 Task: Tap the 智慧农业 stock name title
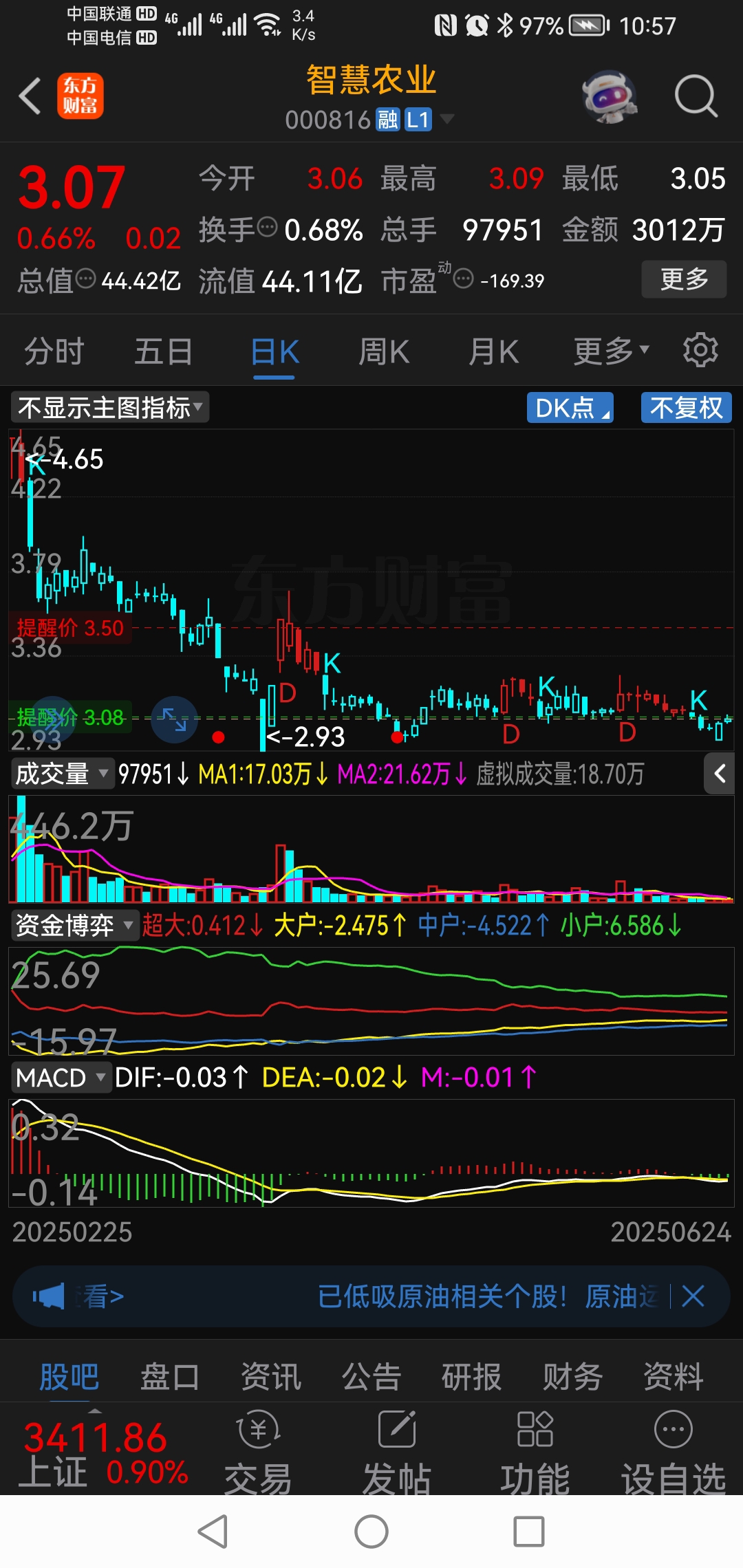pos(371,80)
